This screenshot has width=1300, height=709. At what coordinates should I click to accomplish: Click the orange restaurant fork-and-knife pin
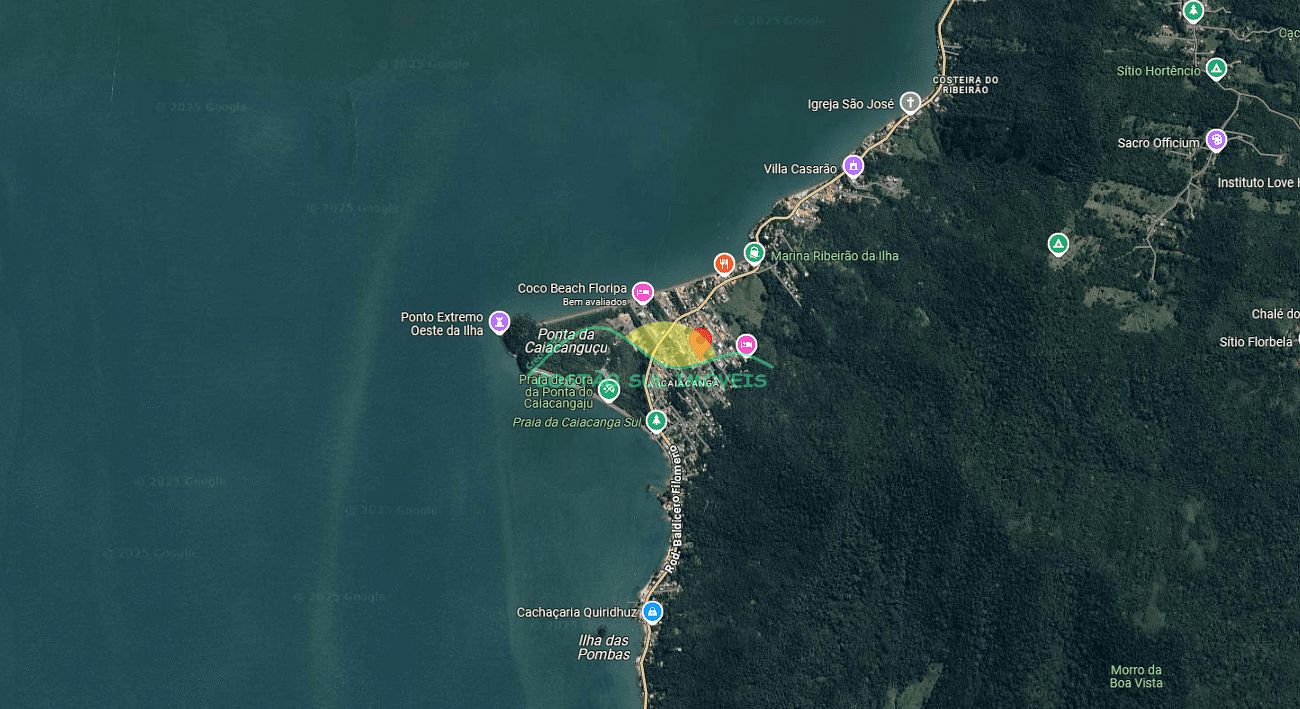pos(725,263)
